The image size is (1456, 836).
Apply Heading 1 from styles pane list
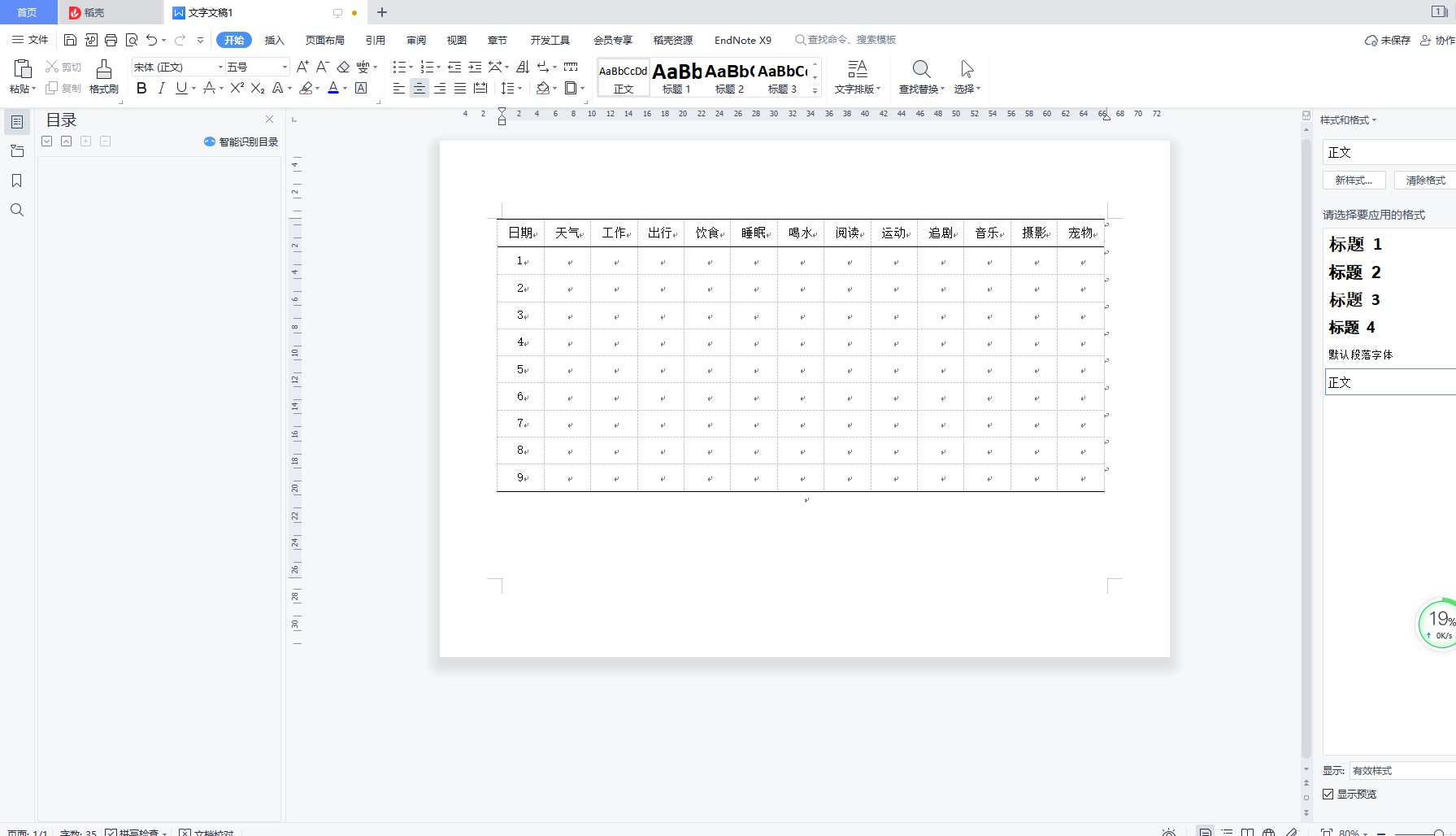pyautogui.click(x=1355, y=244)
